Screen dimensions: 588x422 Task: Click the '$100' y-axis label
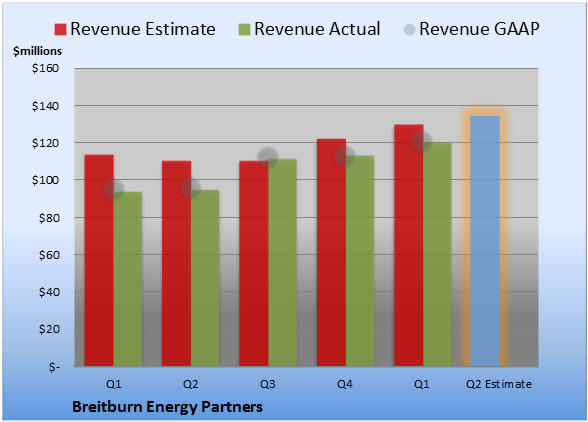point(45,180)
